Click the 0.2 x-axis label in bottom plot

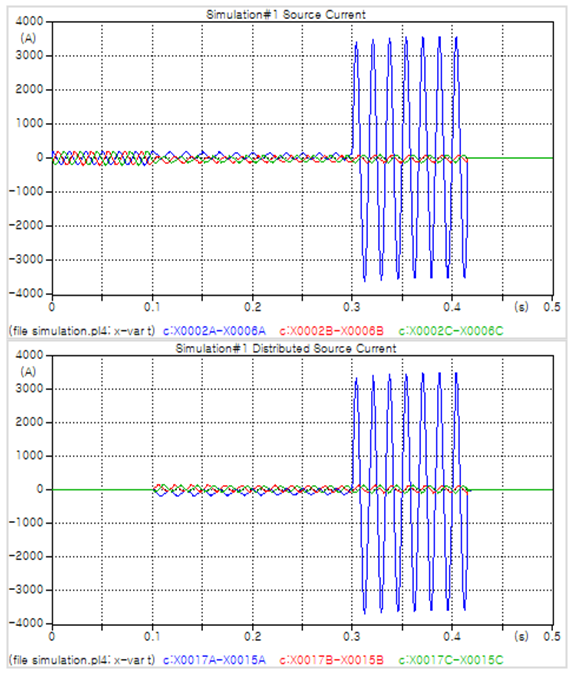click(x=252, y=636)
